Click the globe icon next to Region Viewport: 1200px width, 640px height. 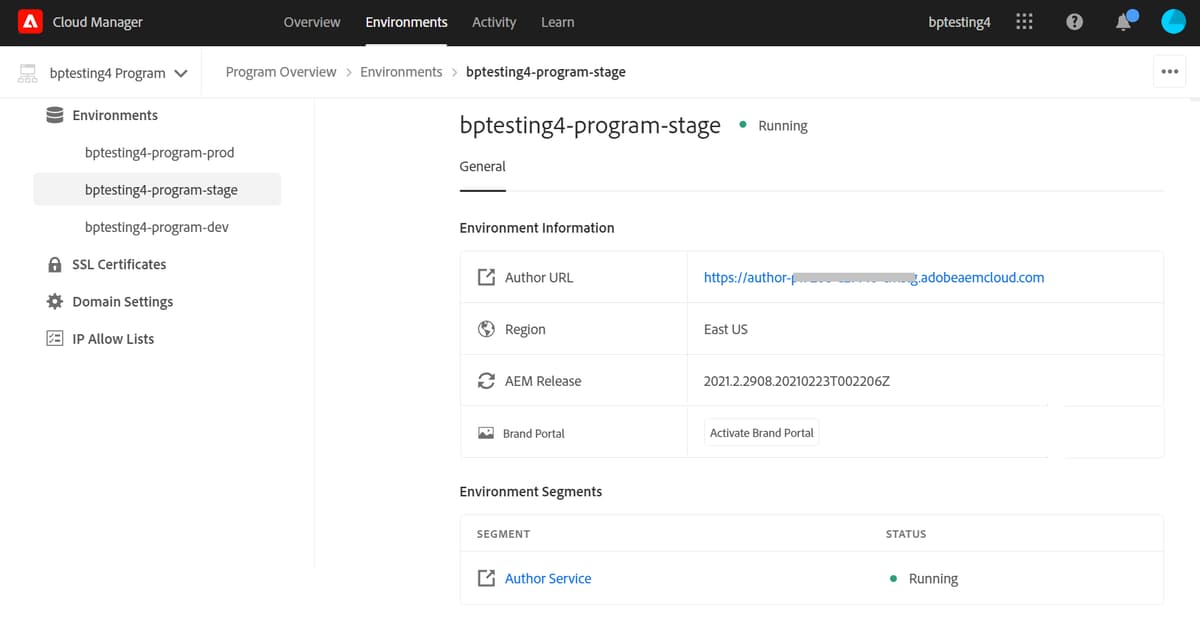click(486, 328)
